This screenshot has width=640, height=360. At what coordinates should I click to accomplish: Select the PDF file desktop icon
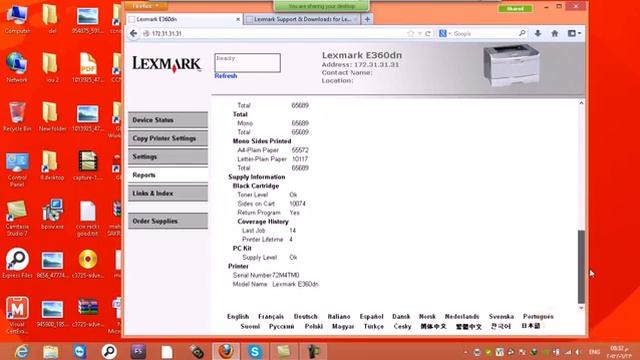[88, 68]
